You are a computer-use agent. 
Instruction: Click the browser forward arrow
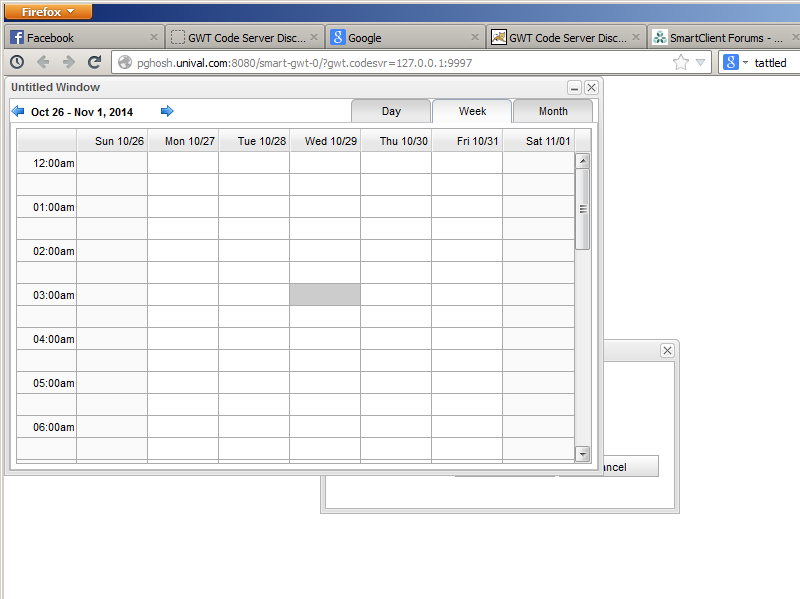(x=68, y=62)
